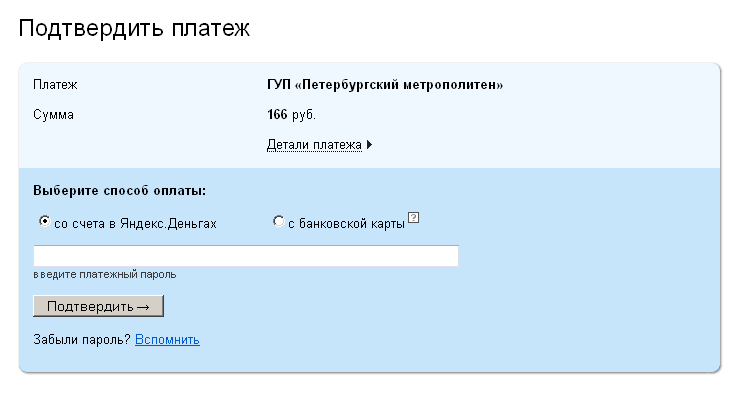Click the Сумма row label
This screenshot has width=744, height=398.
53,115
